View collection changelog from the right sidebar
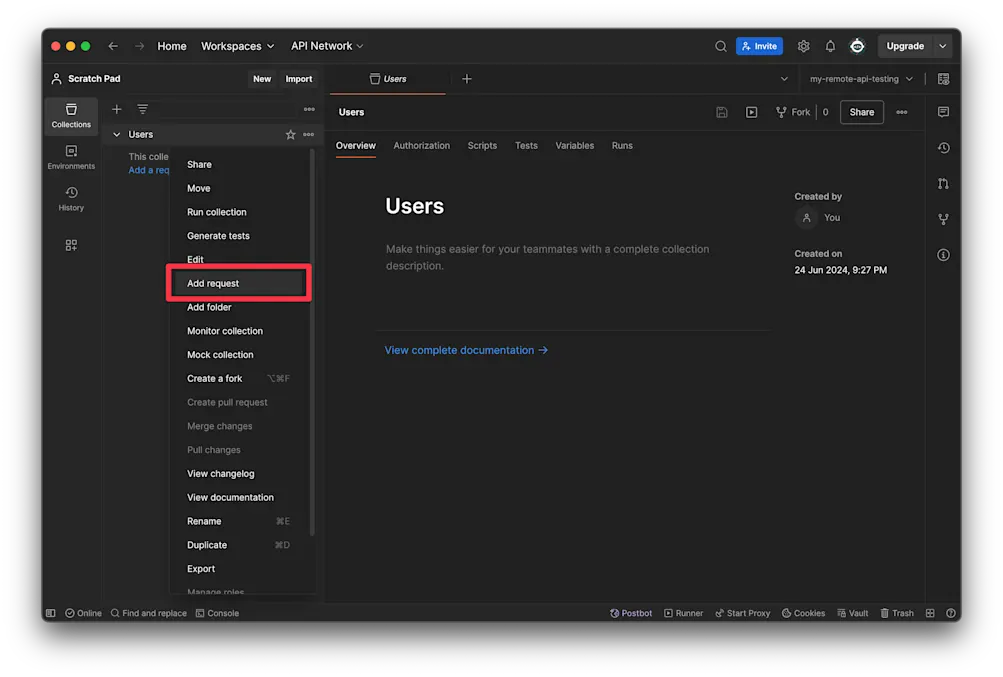Viewport: 1003px width, 677px height. click(x=942, y=147)
